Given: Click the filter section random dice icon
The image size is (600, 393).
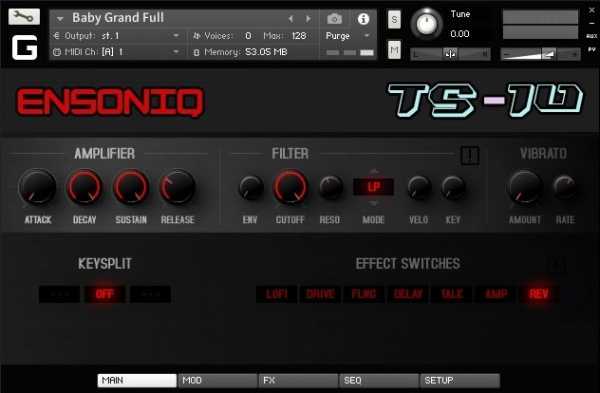Looking at the screenshot, I should pos(470,155).
